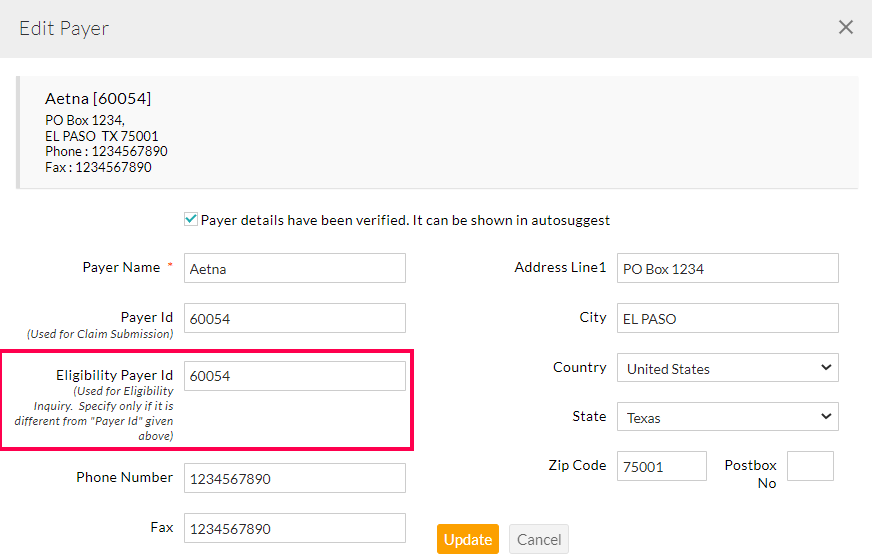Focus the Payer Name field
The height and width of the screenshot is (558, 872).
click(x=295, y=268)
